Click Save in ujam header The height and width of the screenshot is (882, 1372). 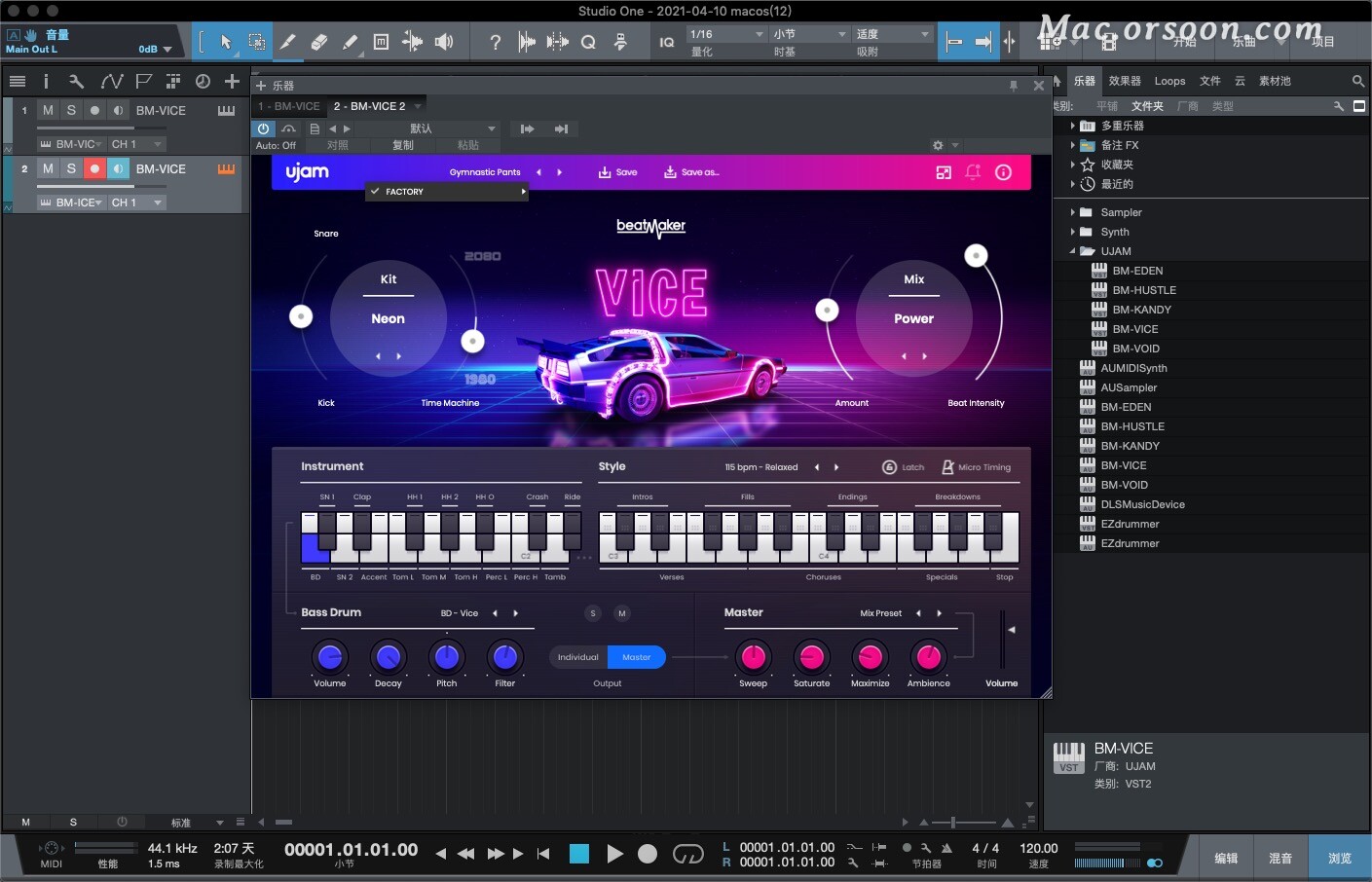(618, 172)
